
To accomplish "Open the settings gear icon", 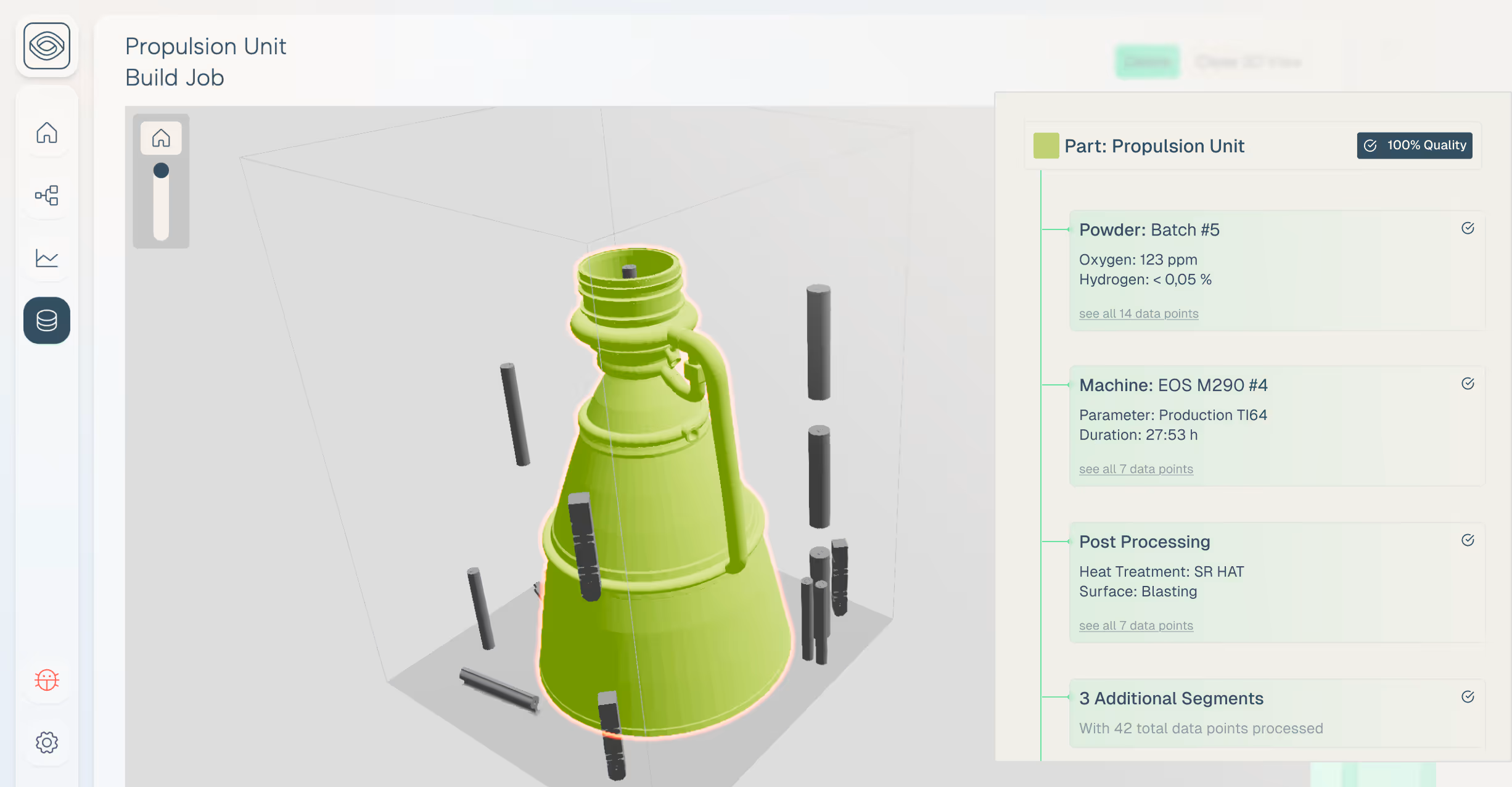I will 47,742.
